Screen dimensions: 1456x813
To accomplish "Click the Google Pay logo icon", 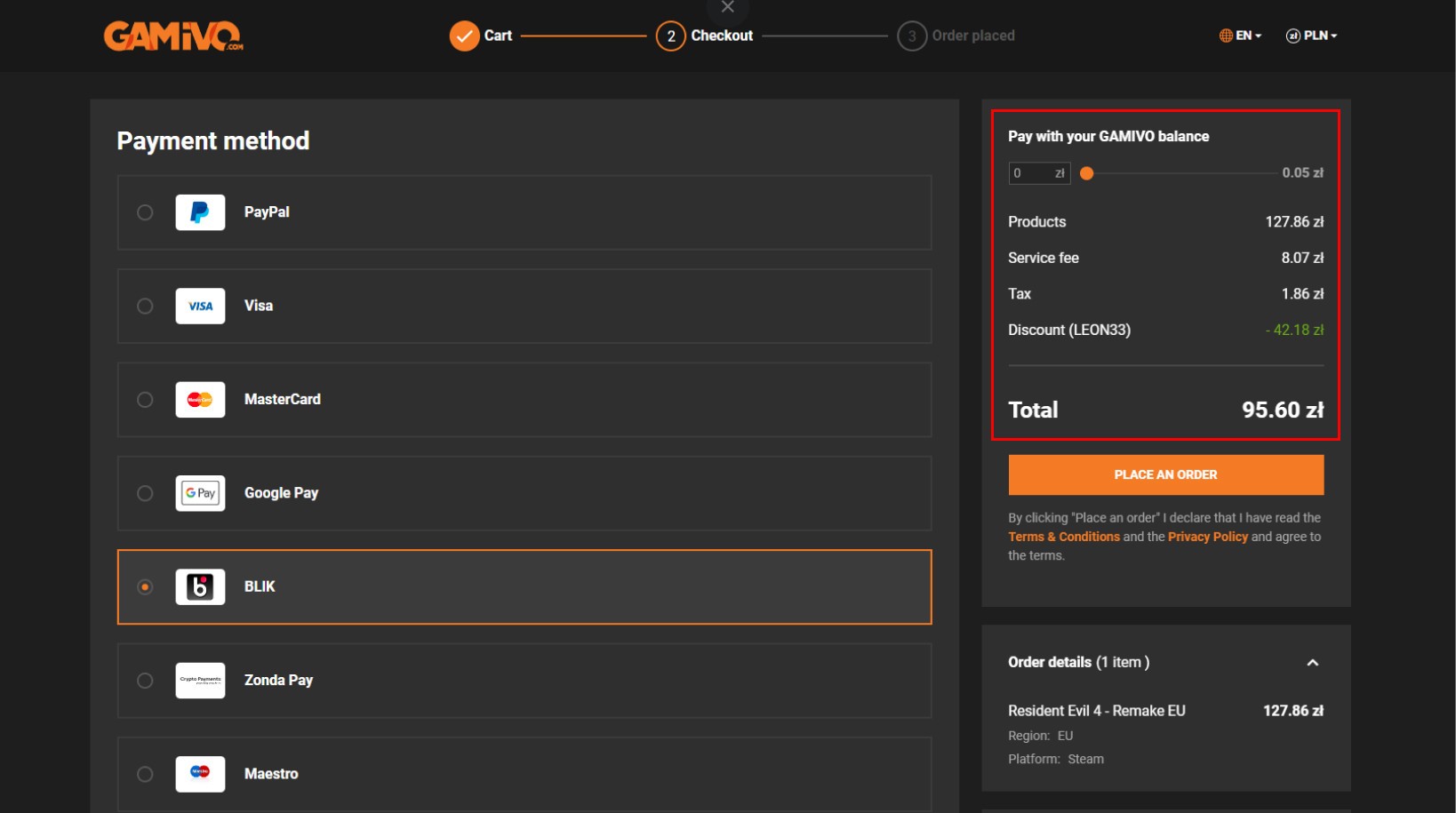I will [200, 493].
